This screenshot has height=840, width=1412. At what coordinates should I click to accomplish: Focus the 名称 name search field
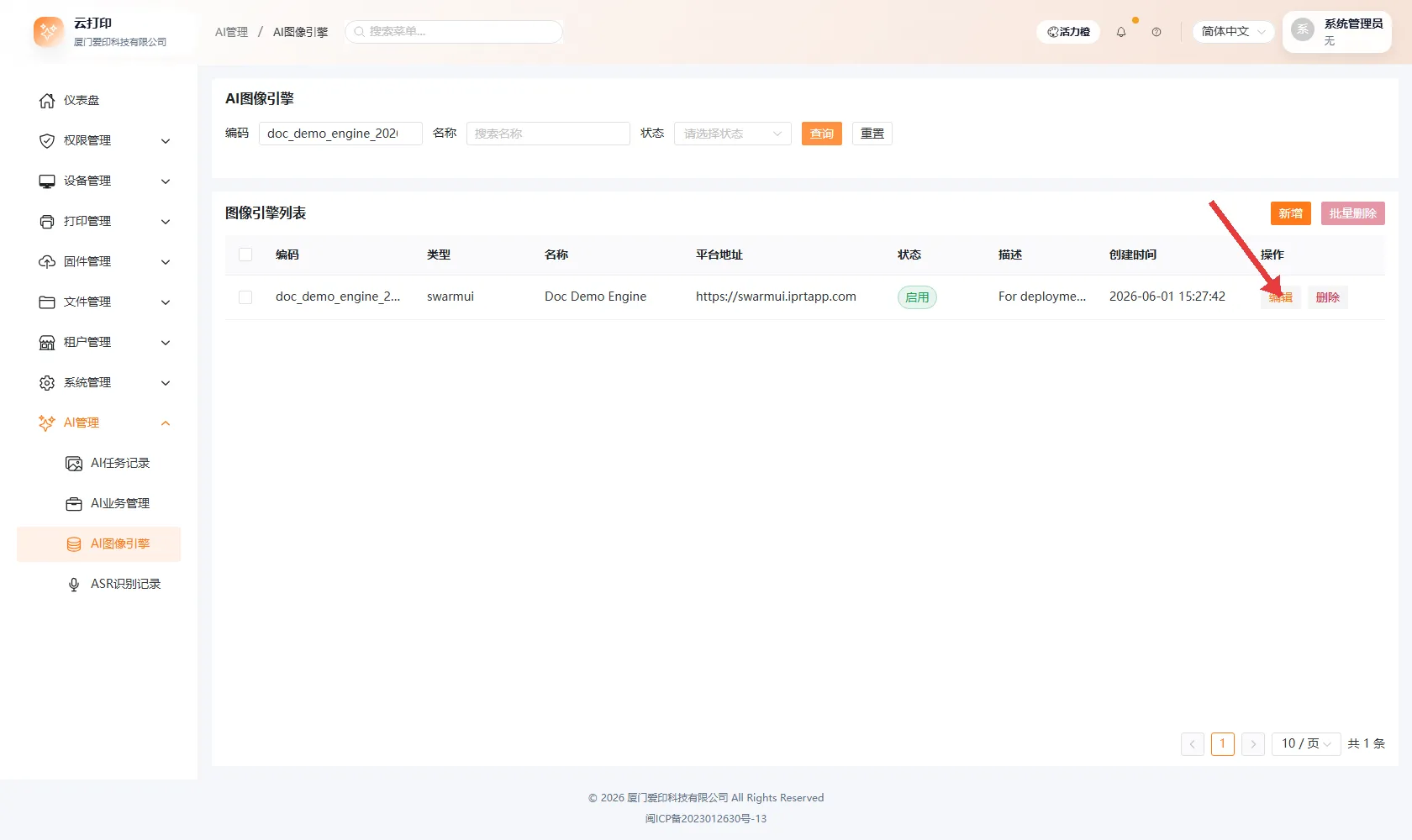548,134
